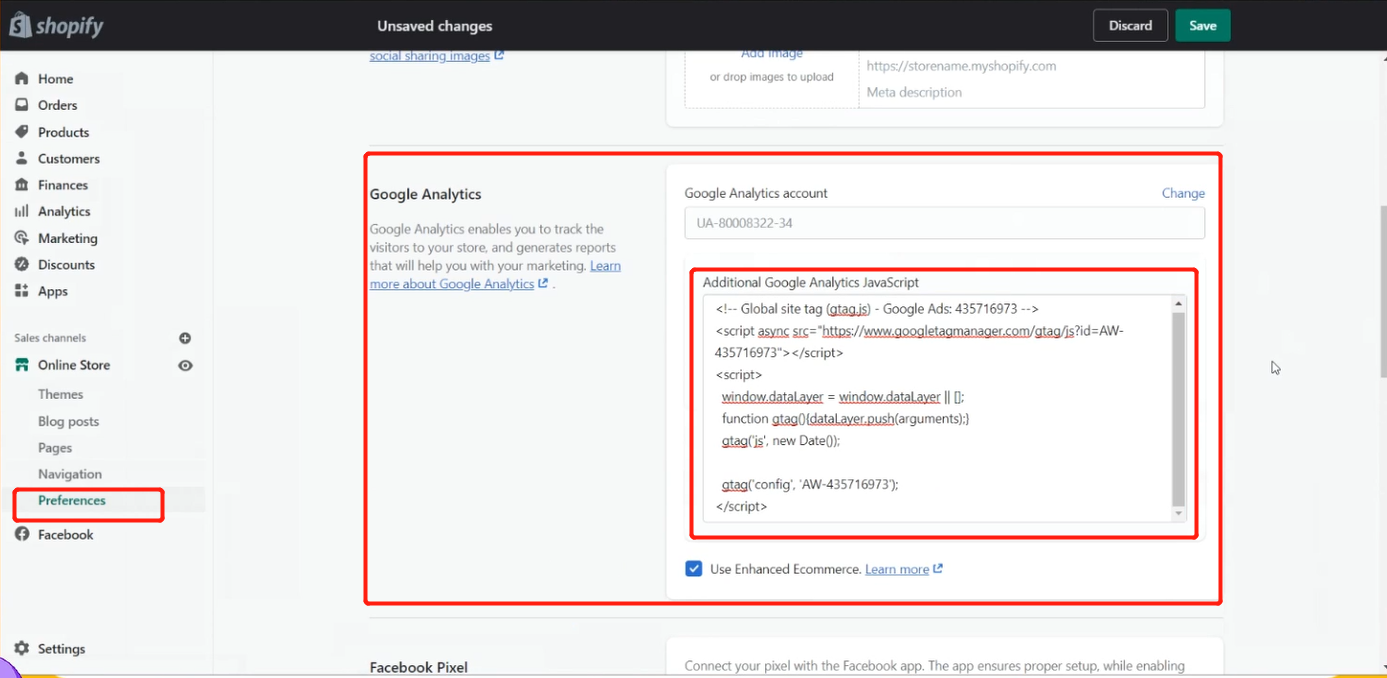1387x678 pixels.
Task: Click the Settings gear icon
Action: click(21, 649)
